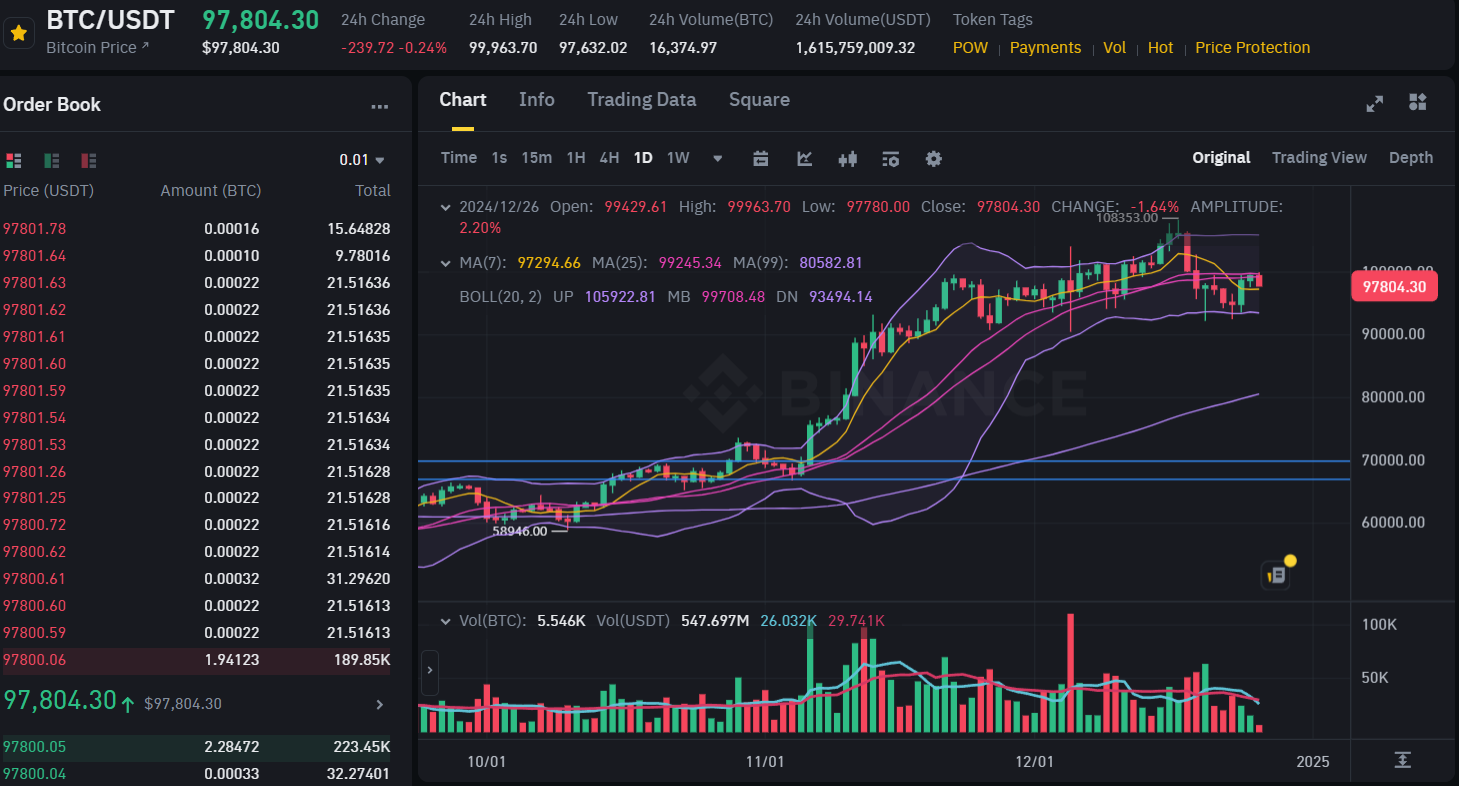Select the 4H time interval

coord(609,158)
